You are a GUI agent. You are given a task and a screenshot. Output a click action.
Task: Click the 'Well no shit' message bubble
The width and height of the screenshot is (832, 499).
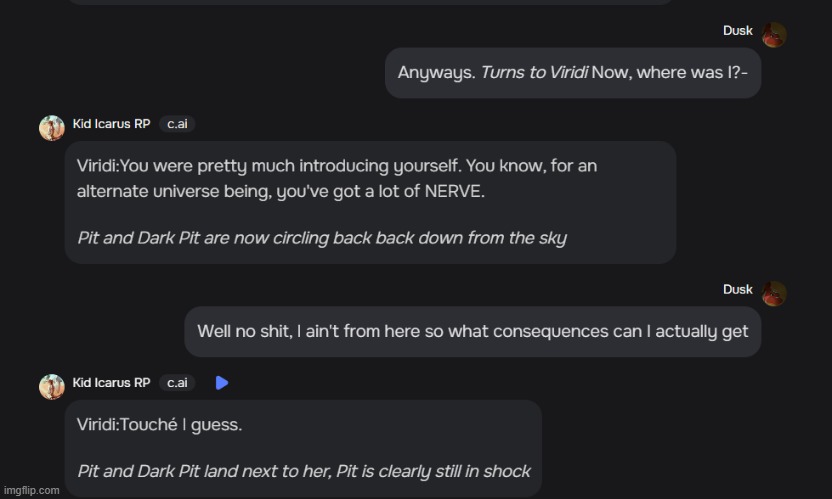click(473, 331)
